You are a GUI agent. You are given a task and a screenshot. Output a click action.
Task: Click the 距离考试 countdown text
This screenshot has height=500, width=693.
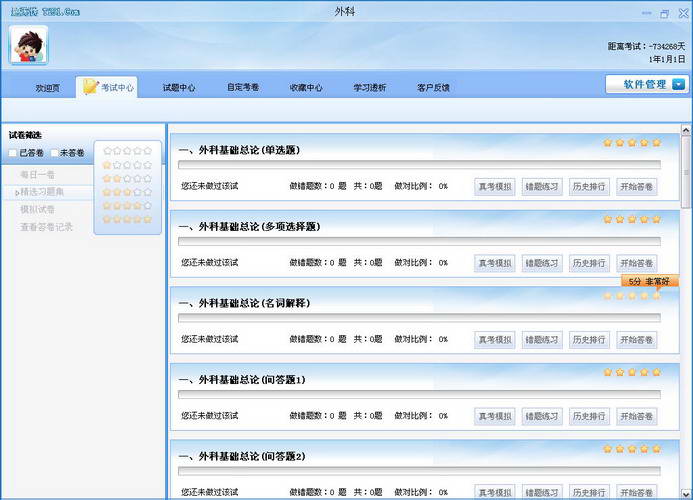click(646, 46)
